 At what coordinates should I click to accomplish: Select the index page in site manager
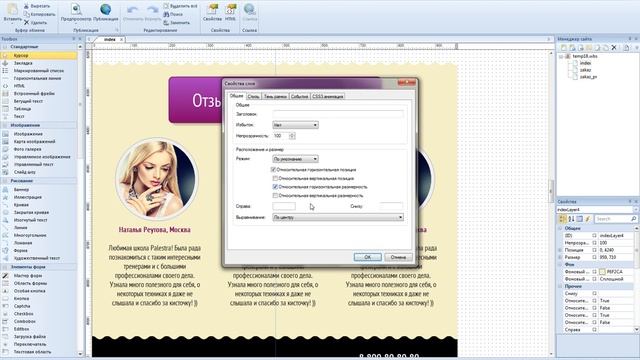point(585,63)
